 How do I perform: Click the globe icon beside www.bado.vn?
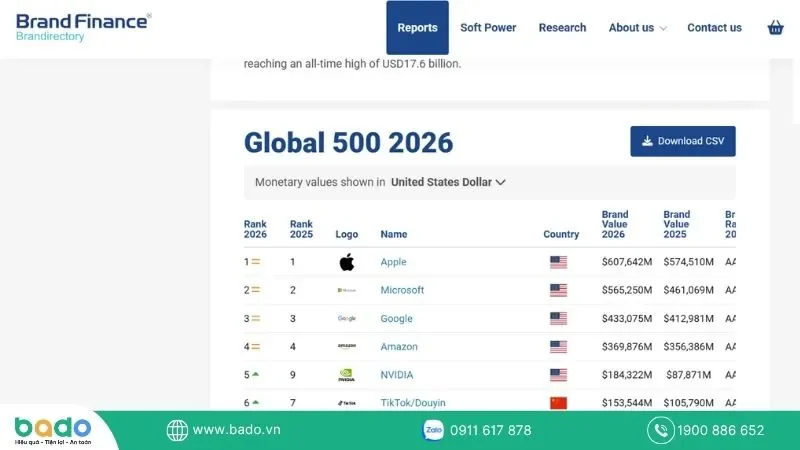pos(177,430)
